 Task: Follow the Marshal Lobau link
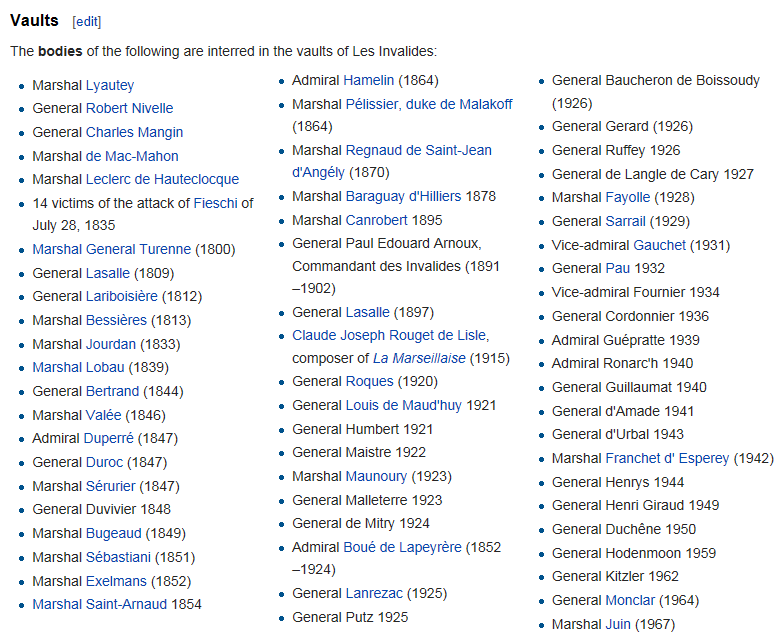point(79,367)
